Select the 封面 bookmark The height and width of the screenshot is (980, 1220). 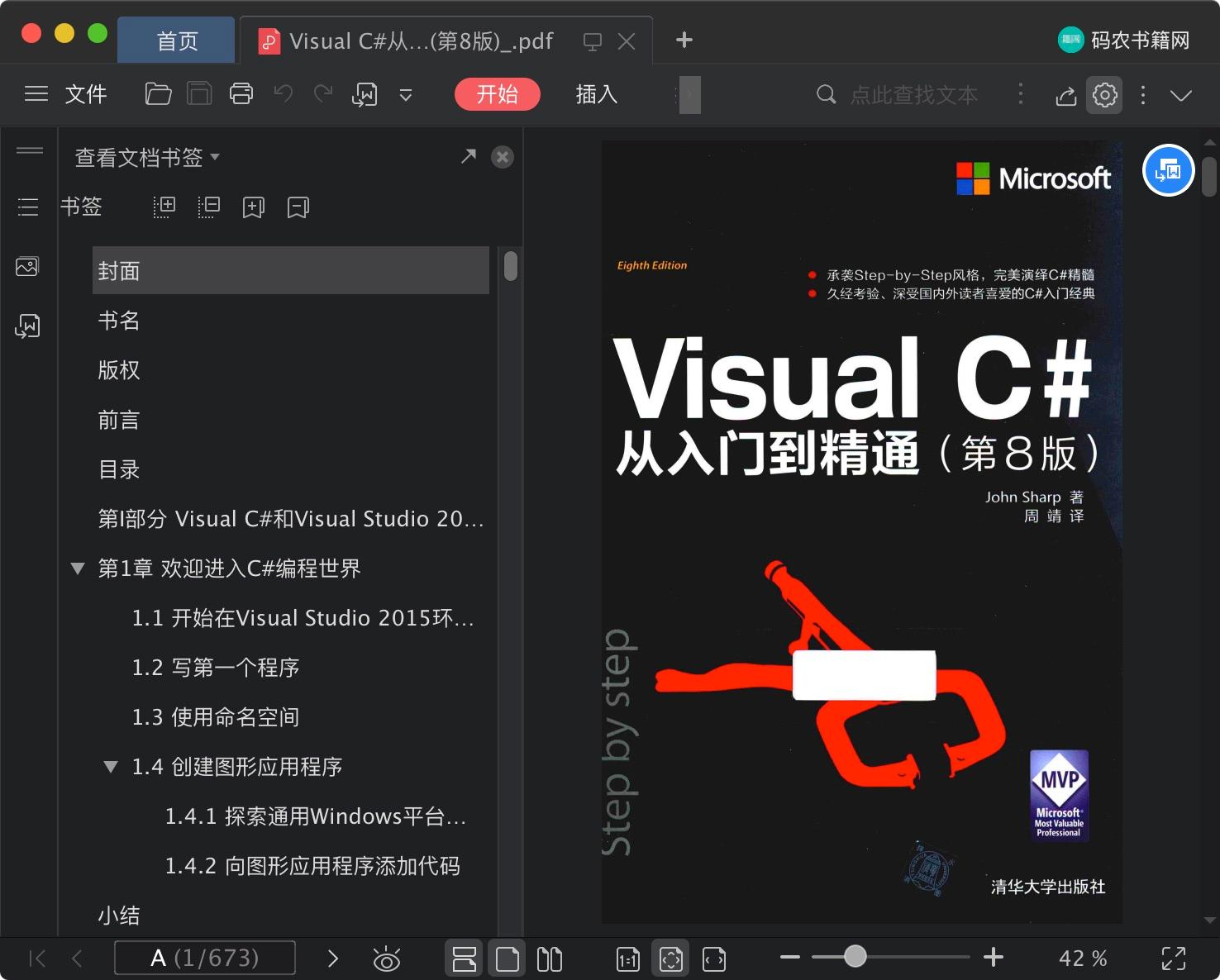pos(291,270)
